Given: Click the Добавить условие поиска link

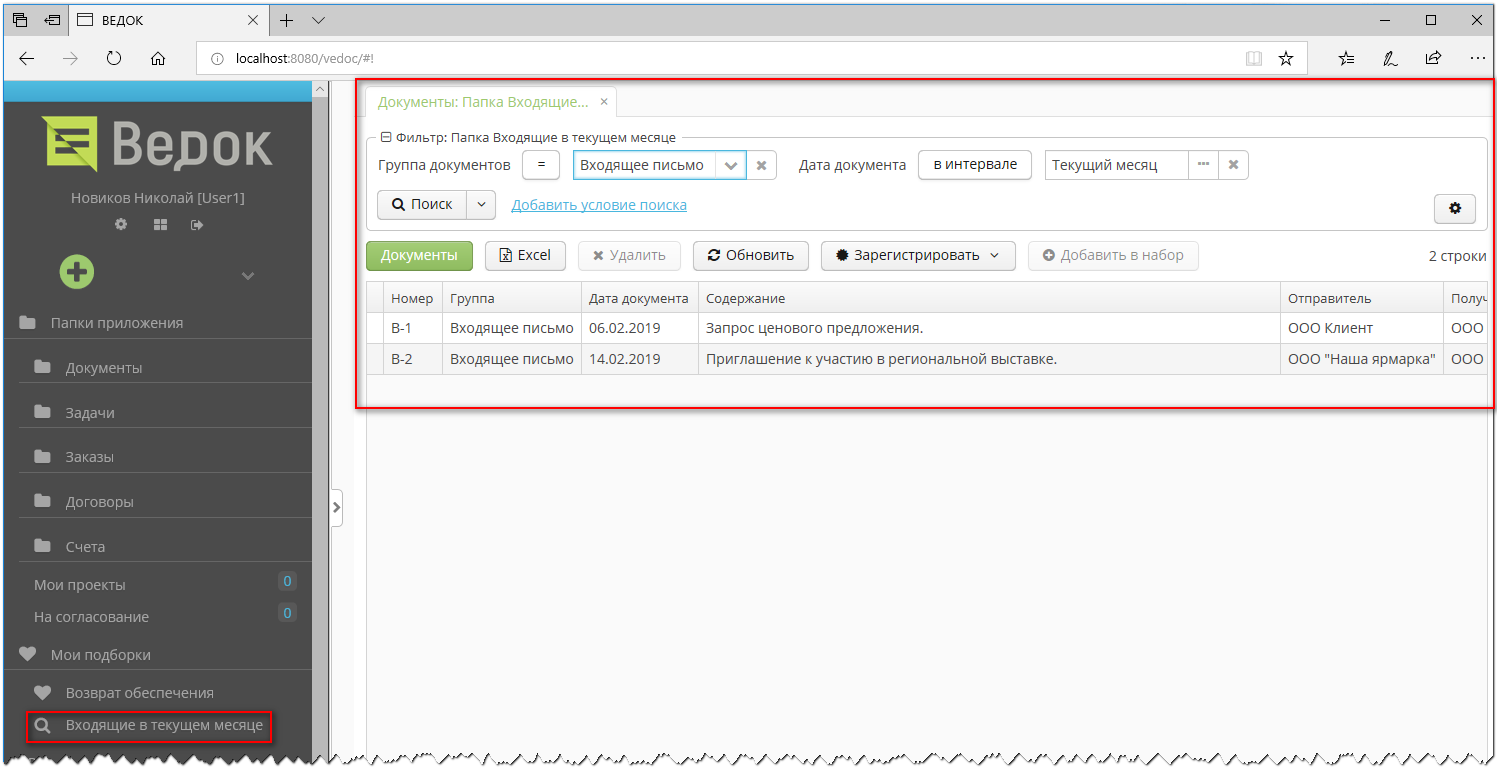Looking at the screenshot, I should pyautogui.click(x=599, y=204).
